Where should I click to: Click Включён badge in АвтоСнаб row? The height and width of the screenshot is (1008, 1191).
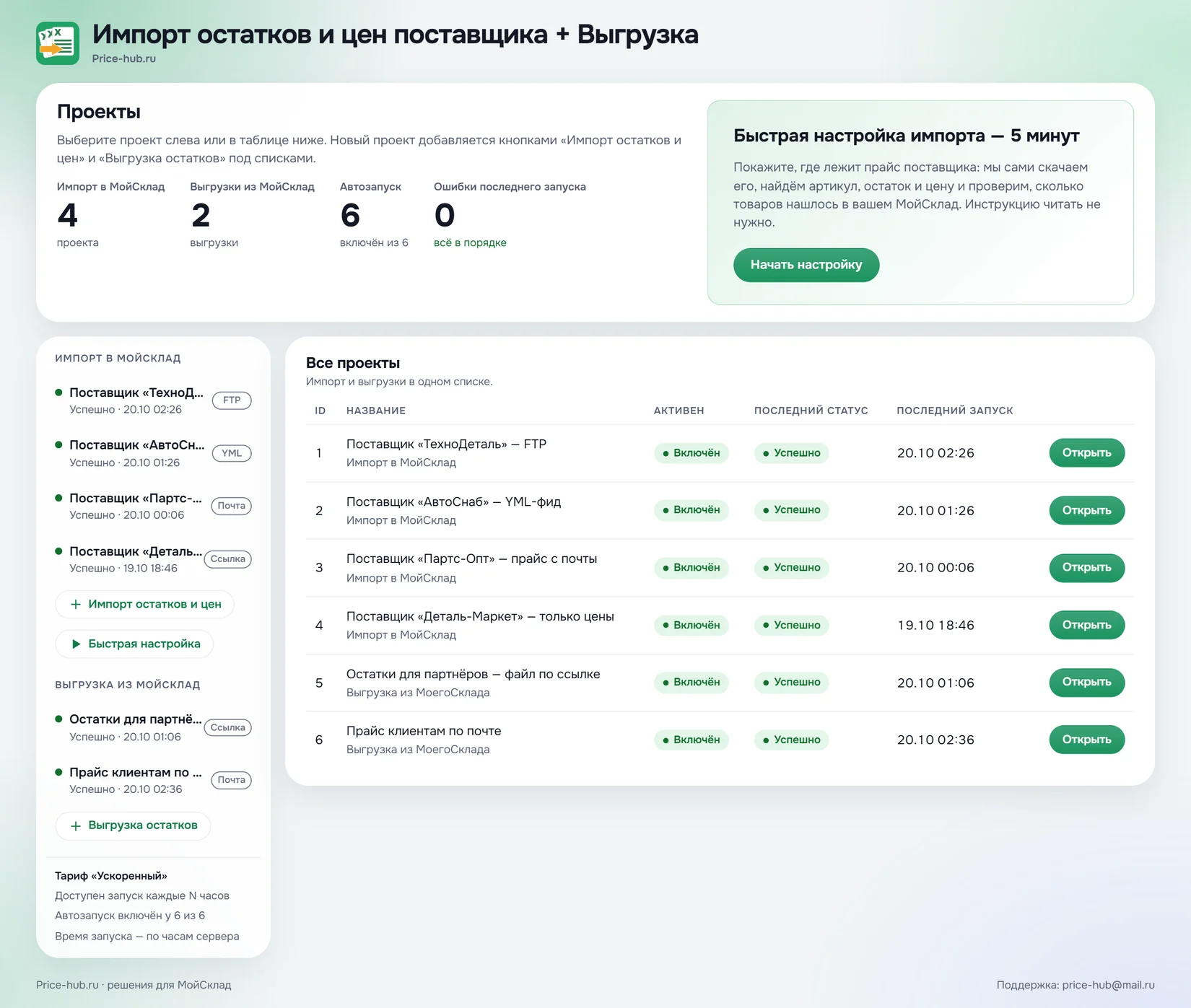[x=692, y=510]
